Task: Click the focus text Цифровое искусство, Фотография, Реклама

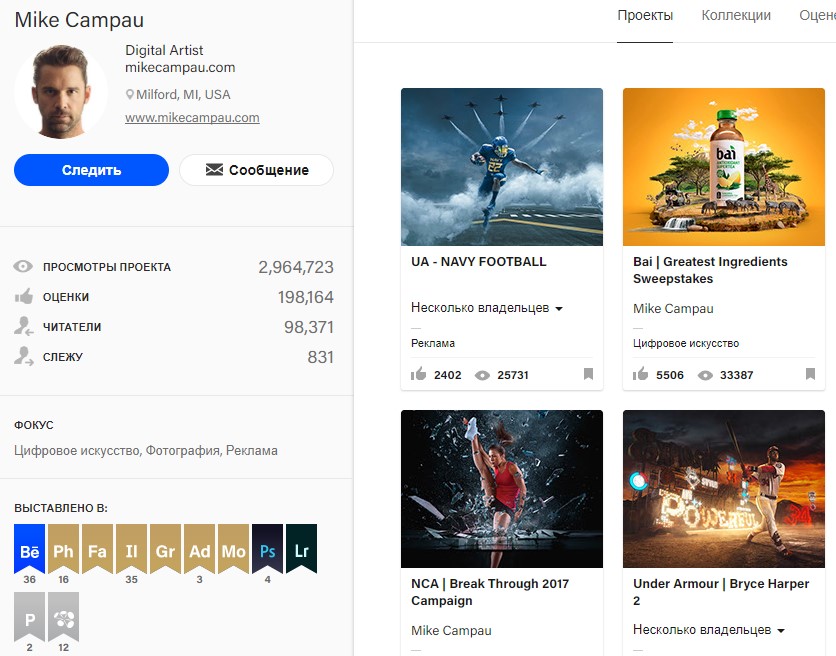Action: 146,451
